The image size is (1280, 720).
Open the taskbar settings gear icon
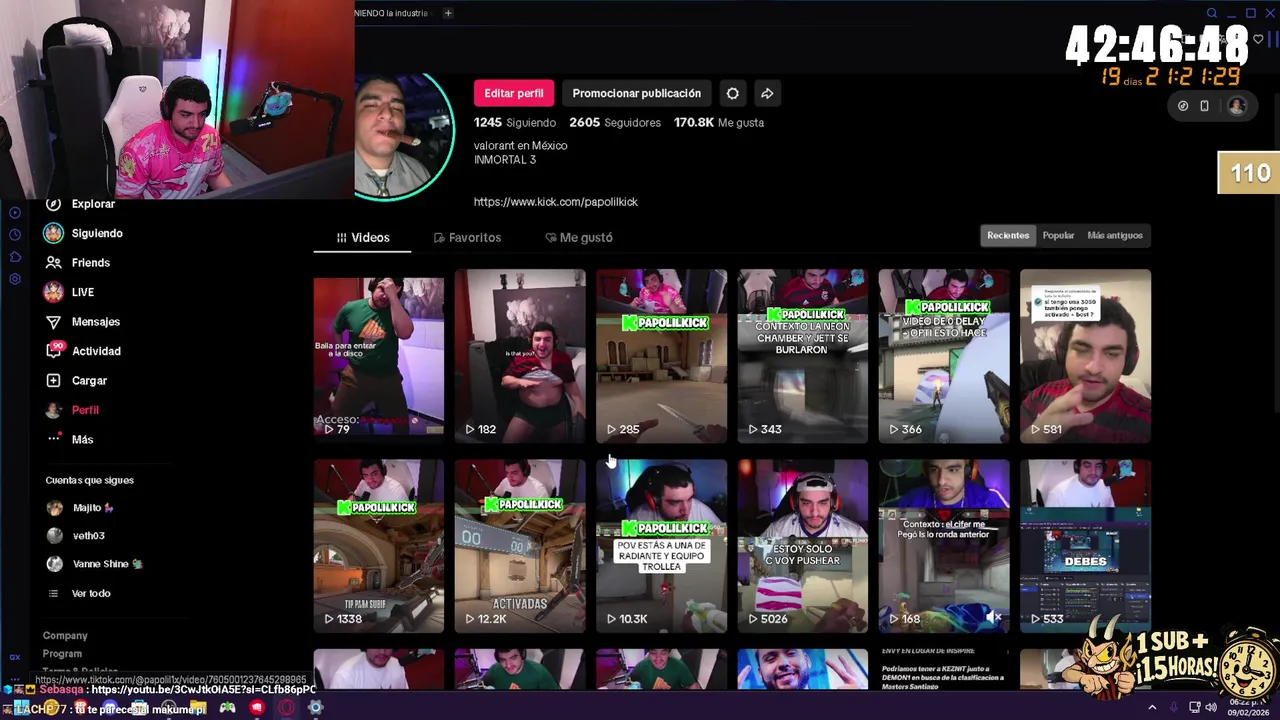315,708
